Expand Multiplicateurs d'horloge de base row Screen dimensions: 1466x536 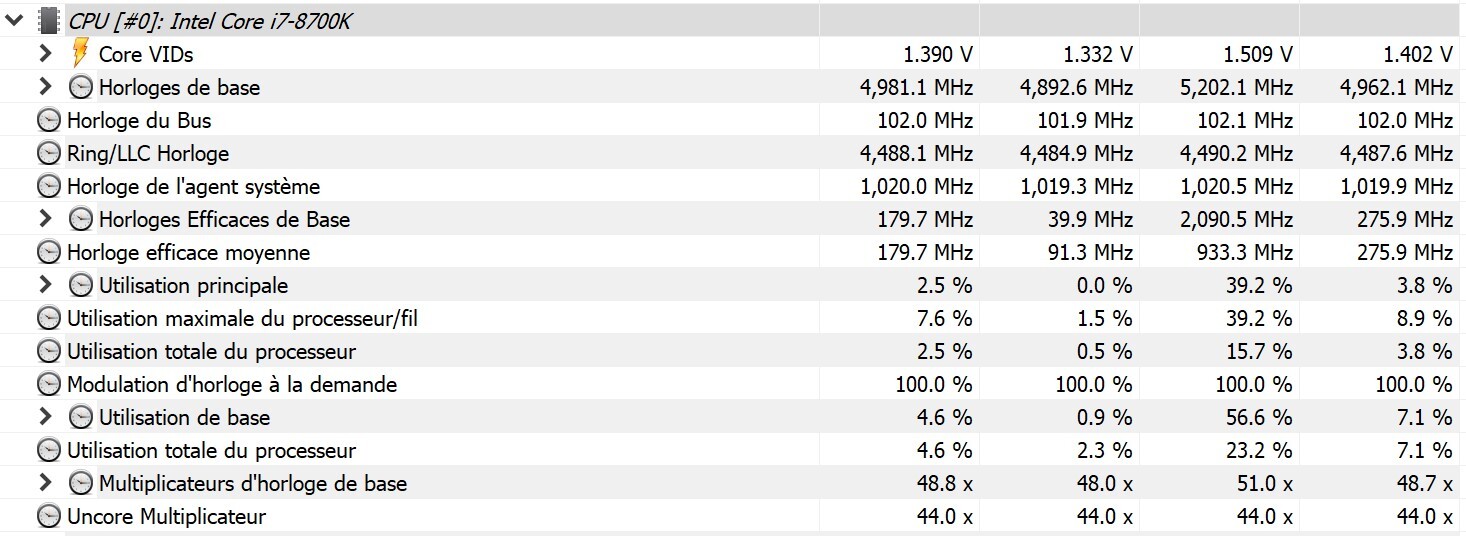(45, 483)
